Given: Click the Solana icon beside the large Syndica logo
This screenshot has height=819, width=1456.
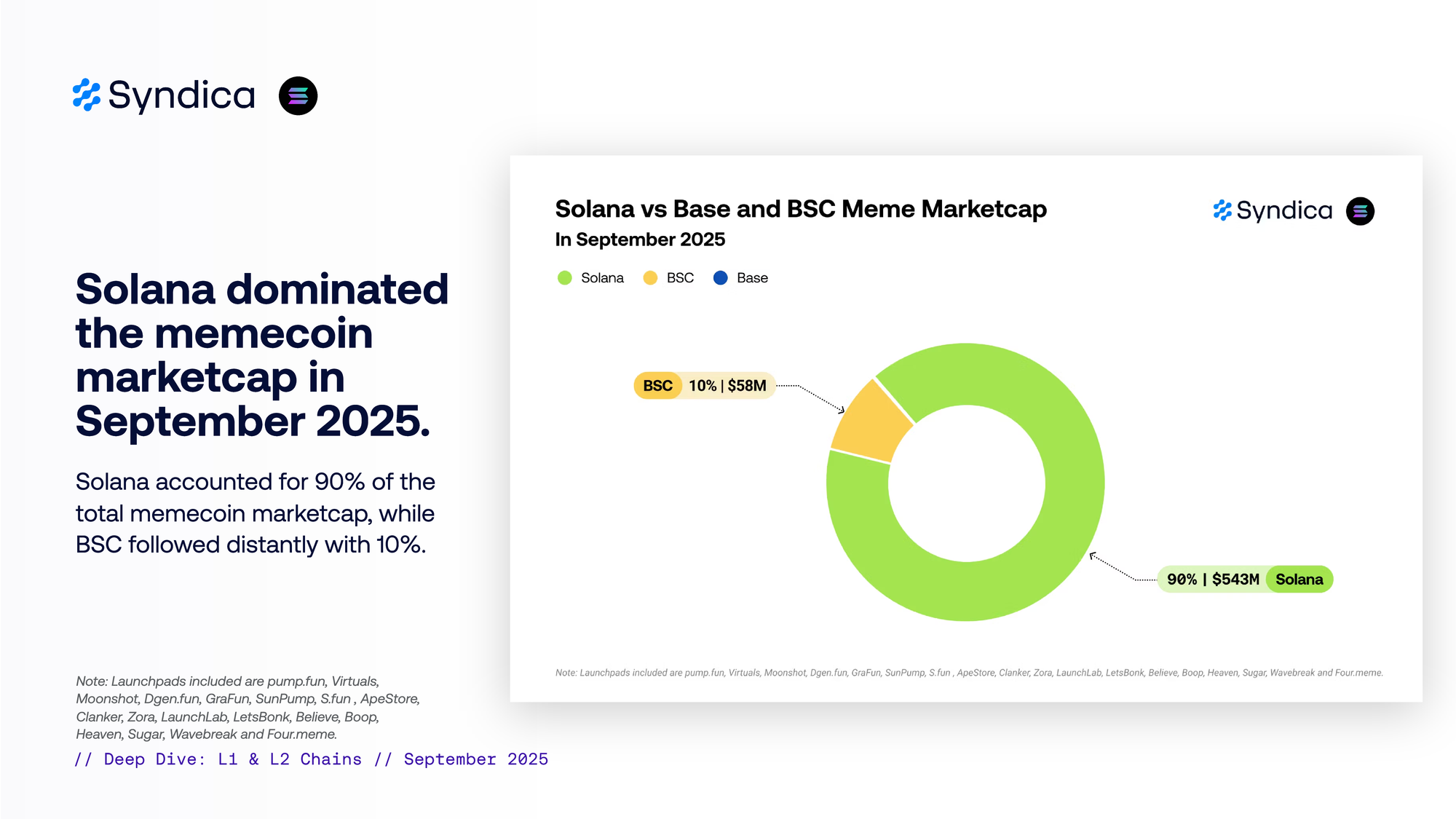Looking at the screenshot, I should tap(298, 95).
